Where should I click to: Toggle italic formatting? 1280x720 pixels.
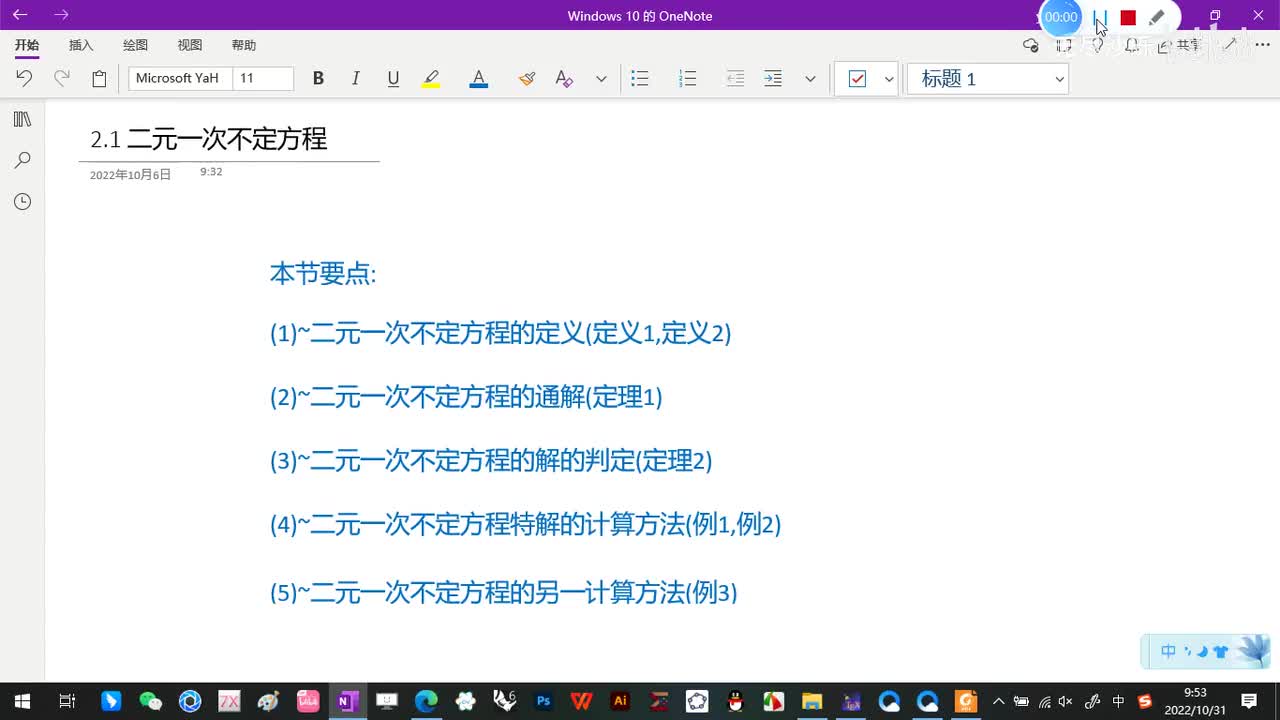point(355,78)
